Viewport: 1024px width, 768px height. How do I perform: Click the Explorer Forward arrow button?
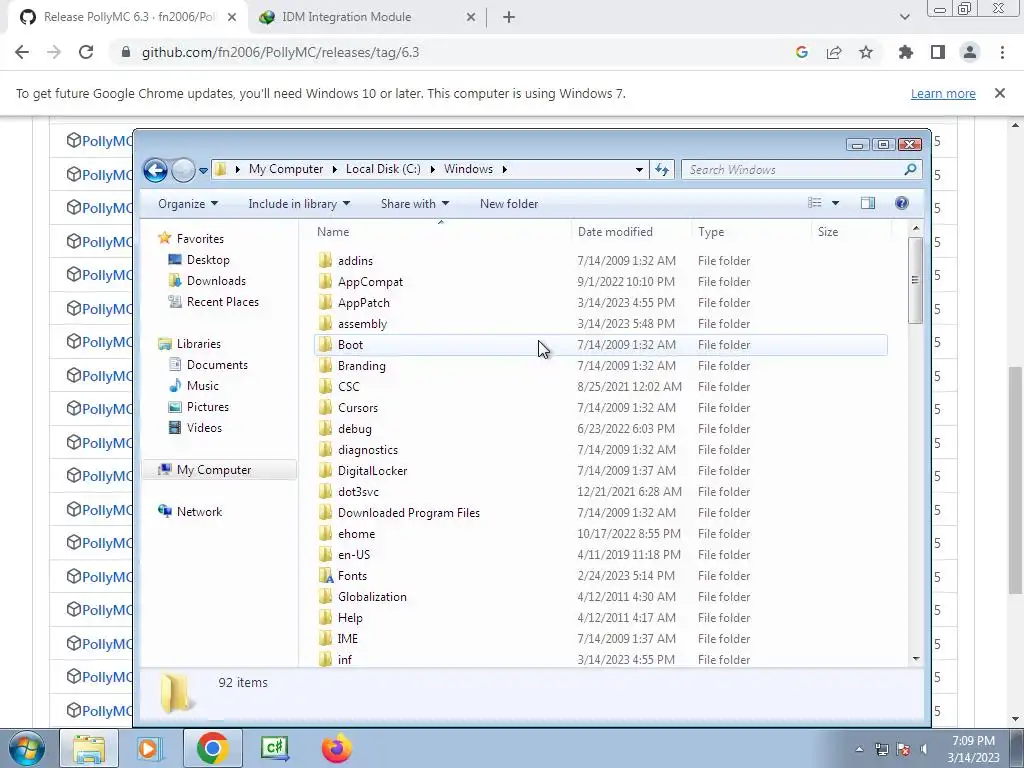pyautogui.click(x=184, y=170)
